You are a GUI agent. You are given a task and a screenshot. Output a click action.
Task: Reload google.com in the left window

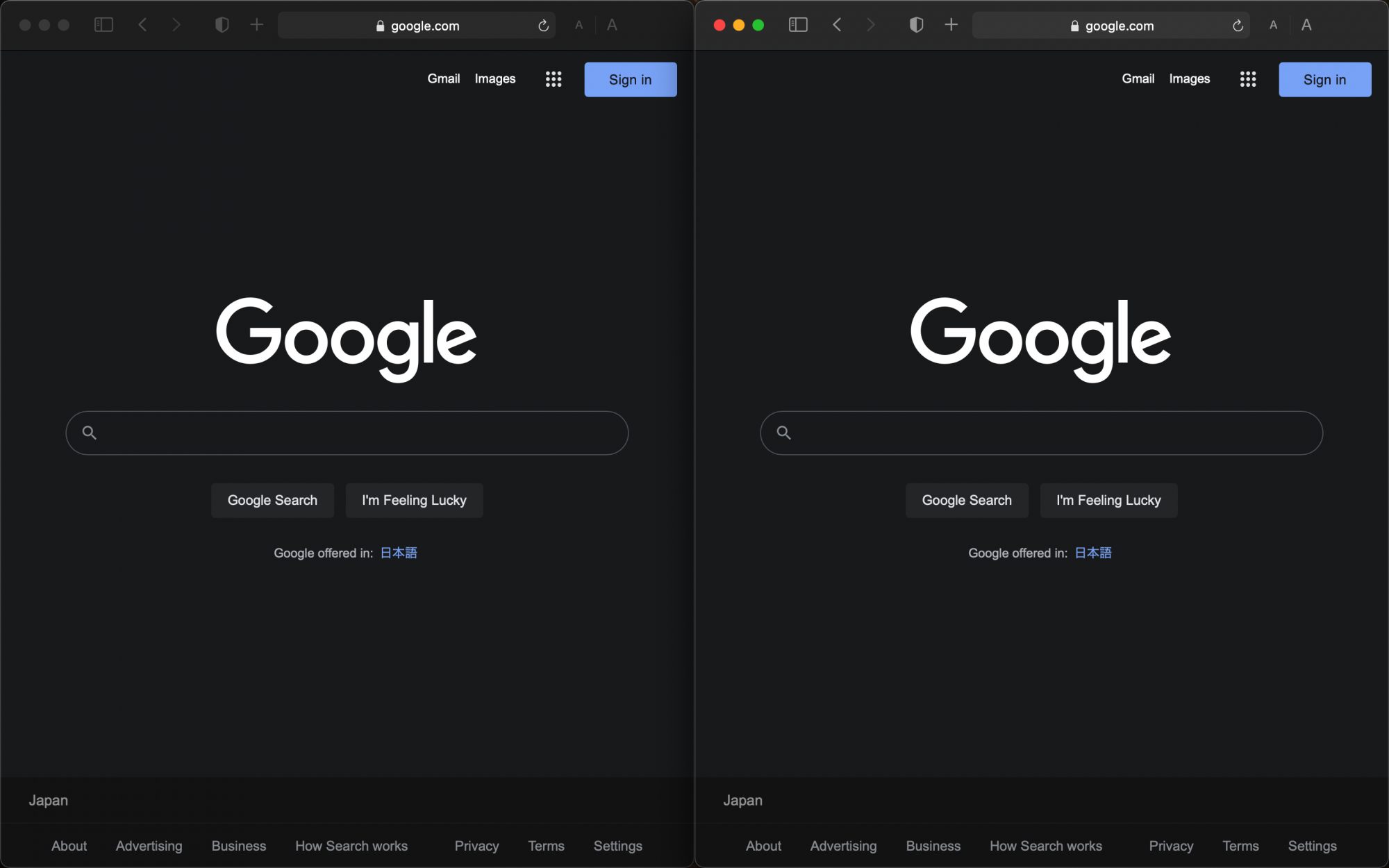click(x=543, y=26)
